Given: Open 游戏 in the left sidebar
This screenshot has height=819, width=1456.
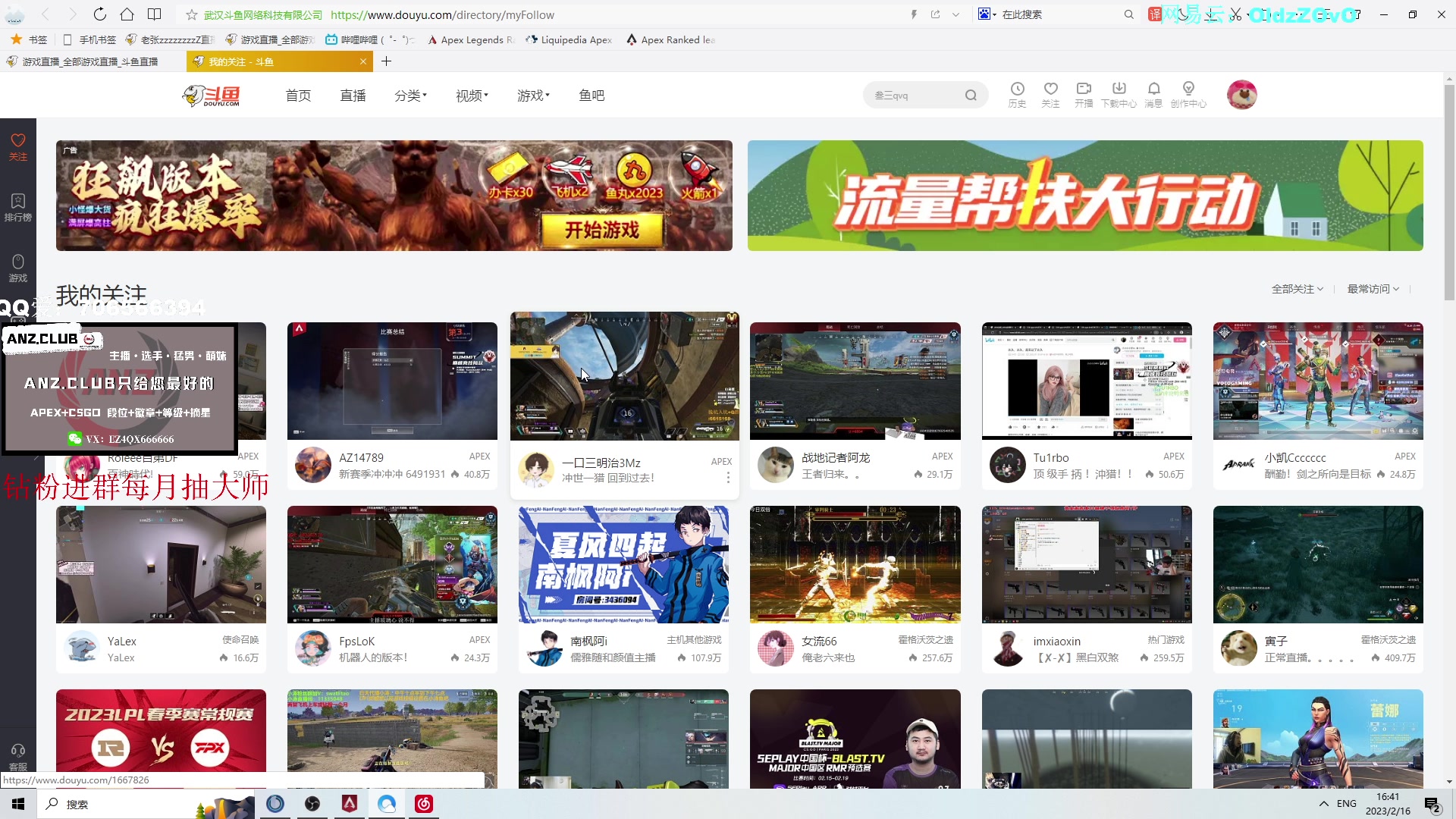Looking at the screenshot, I should tap(18, 268).
